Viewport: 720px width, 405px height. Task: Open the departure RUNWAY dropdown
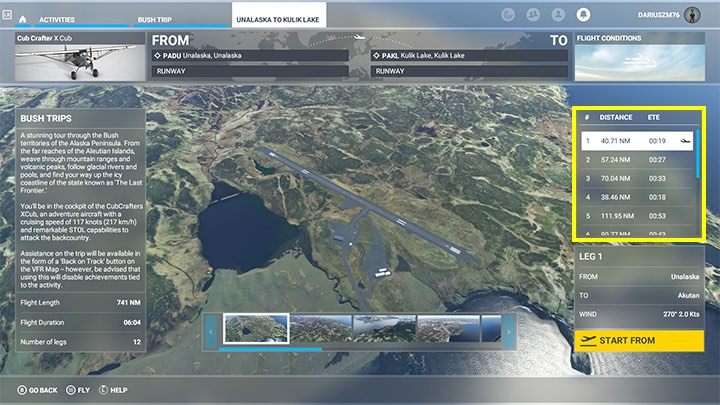tap(250, 71)
